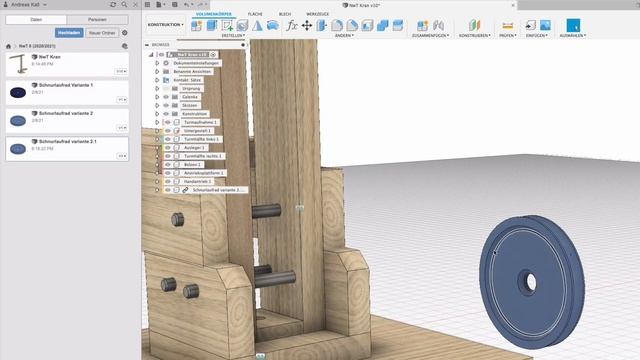The height and width of the screenshot is (360, 640).
Task: Expand the Dokumenteinstellungen node
Action: pos(157,63)
